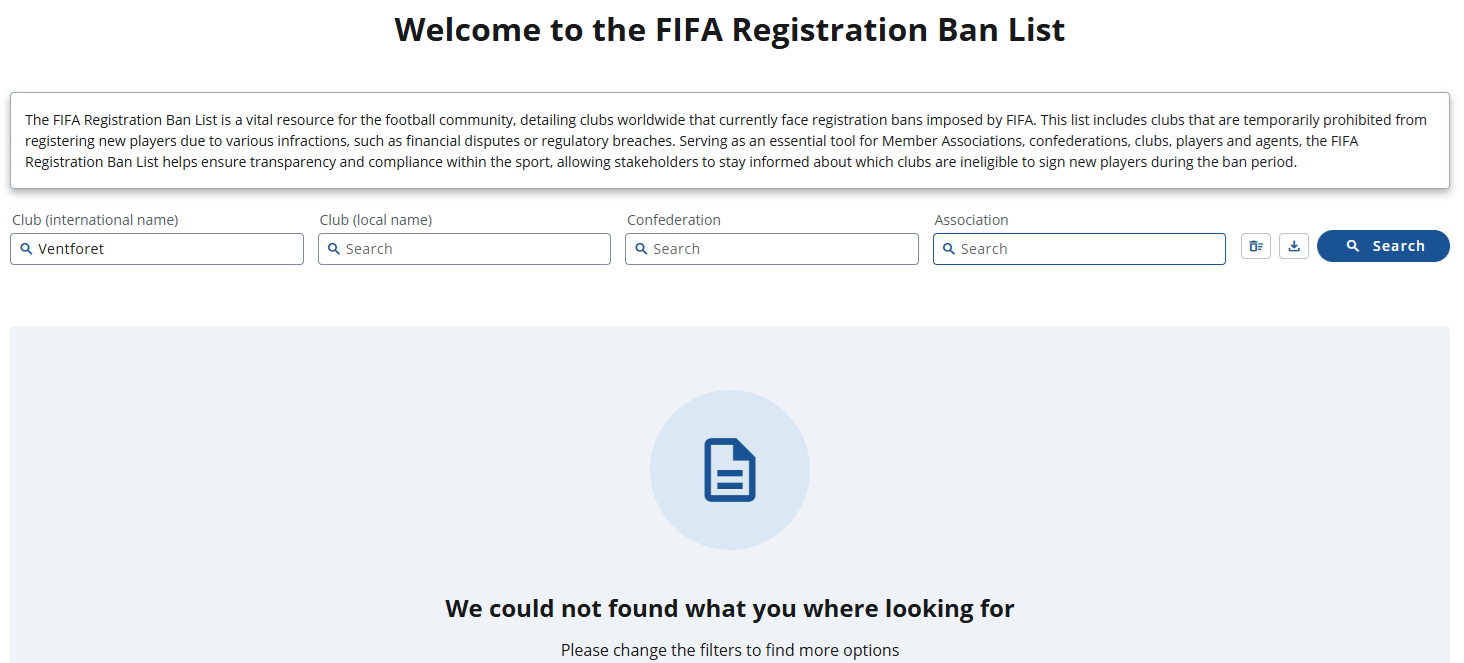Click the "Welcome to the FIFA Registration Ban List" heading
The height and width of the screenshot is (663, 1464).
pyautogui.click(x=730, y=30)
